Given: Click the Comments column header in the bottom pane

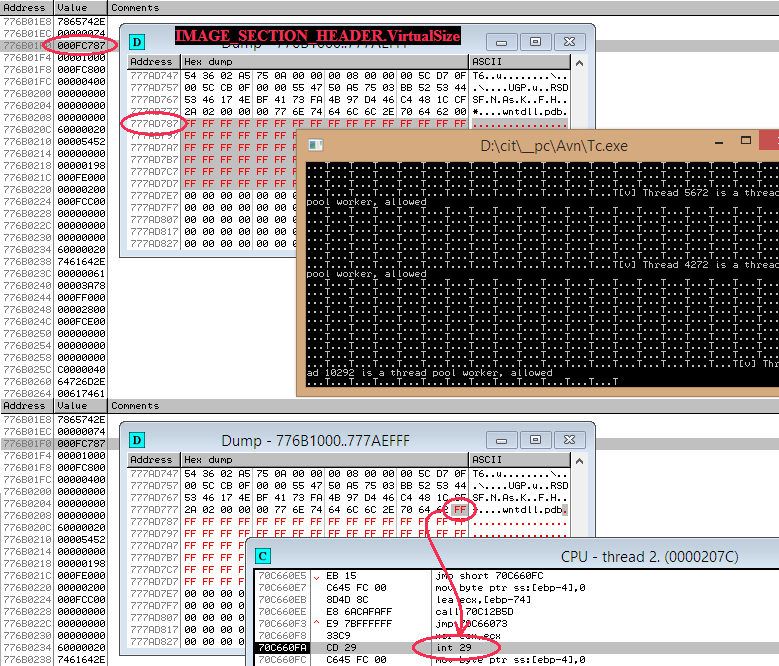Looking at the screenshot, I should click(134, 406).
